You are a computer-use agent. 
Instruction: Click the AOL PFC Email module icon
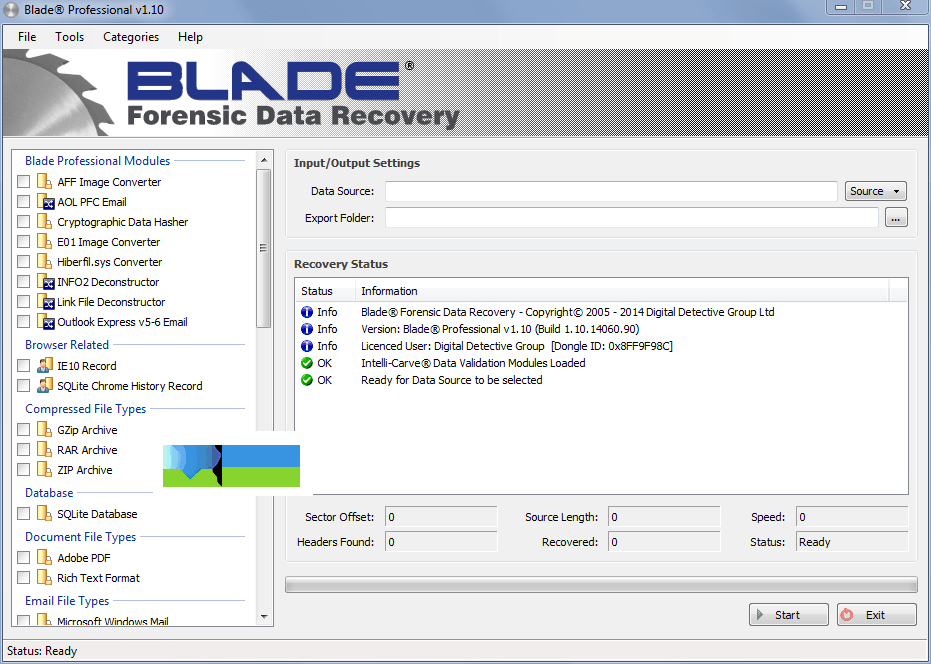click(46, 201)
